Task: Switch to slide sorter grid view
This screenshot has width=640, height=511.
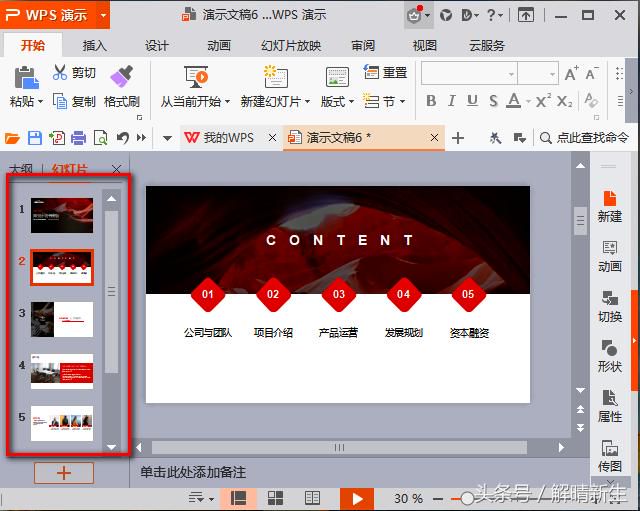Action: (275, 498)
